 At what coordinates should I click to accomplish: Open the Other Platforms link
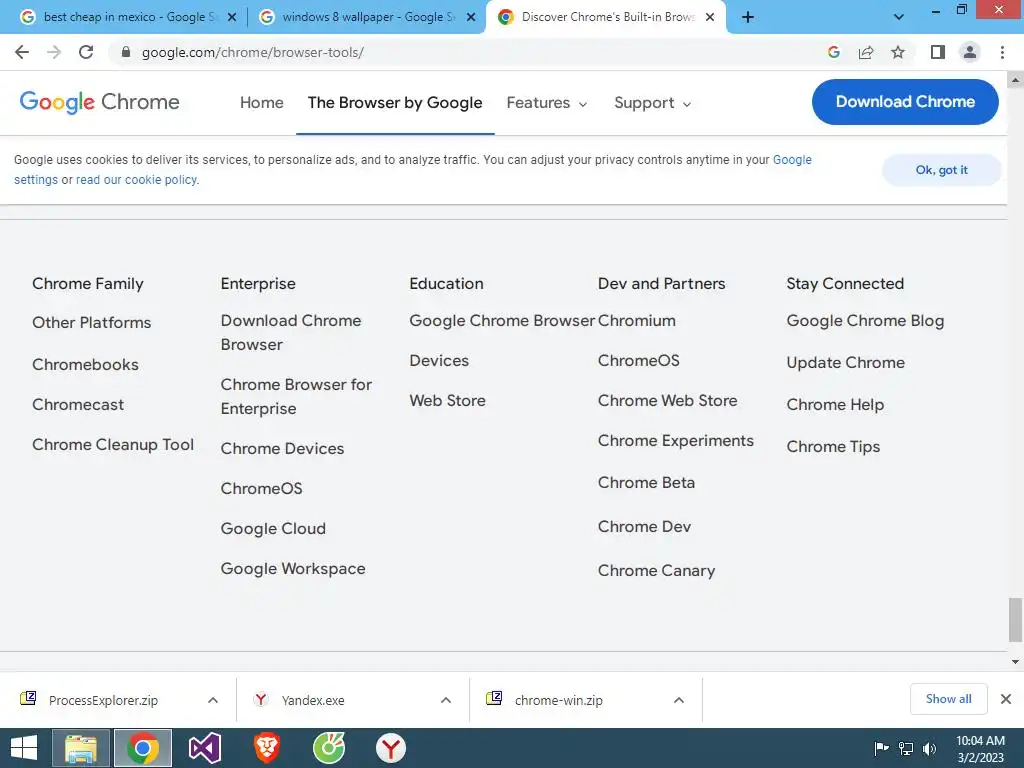point(91,323)
